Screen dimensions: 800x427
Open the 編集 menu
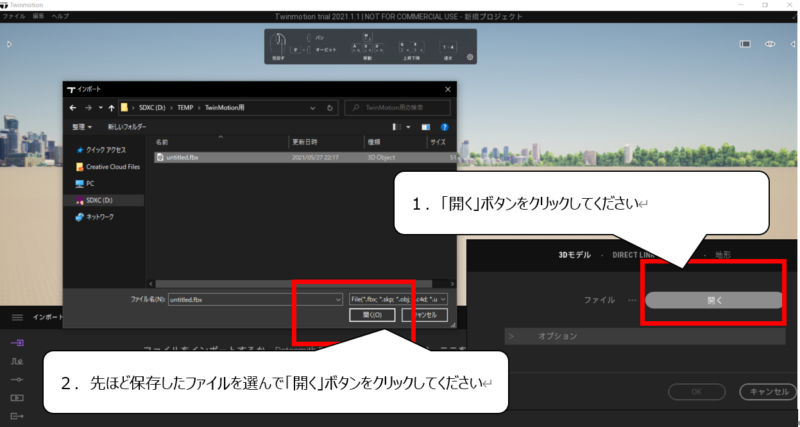click(x=38, y=16)
